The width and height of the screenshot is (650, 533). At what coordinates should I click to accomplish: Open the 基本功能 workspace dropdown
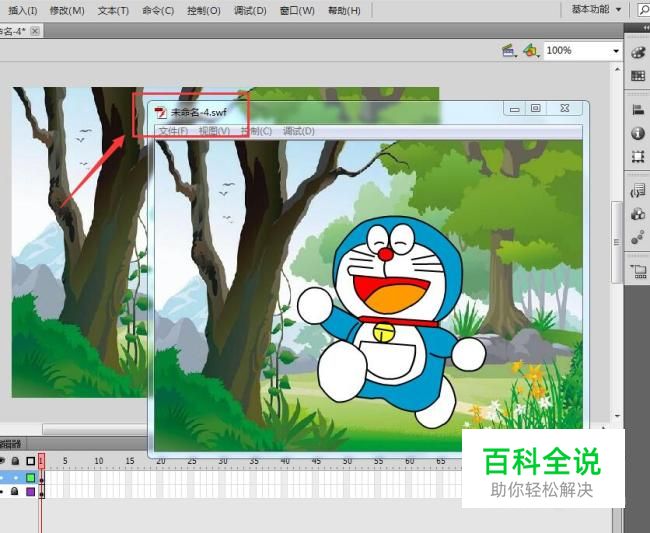(596, 9)
